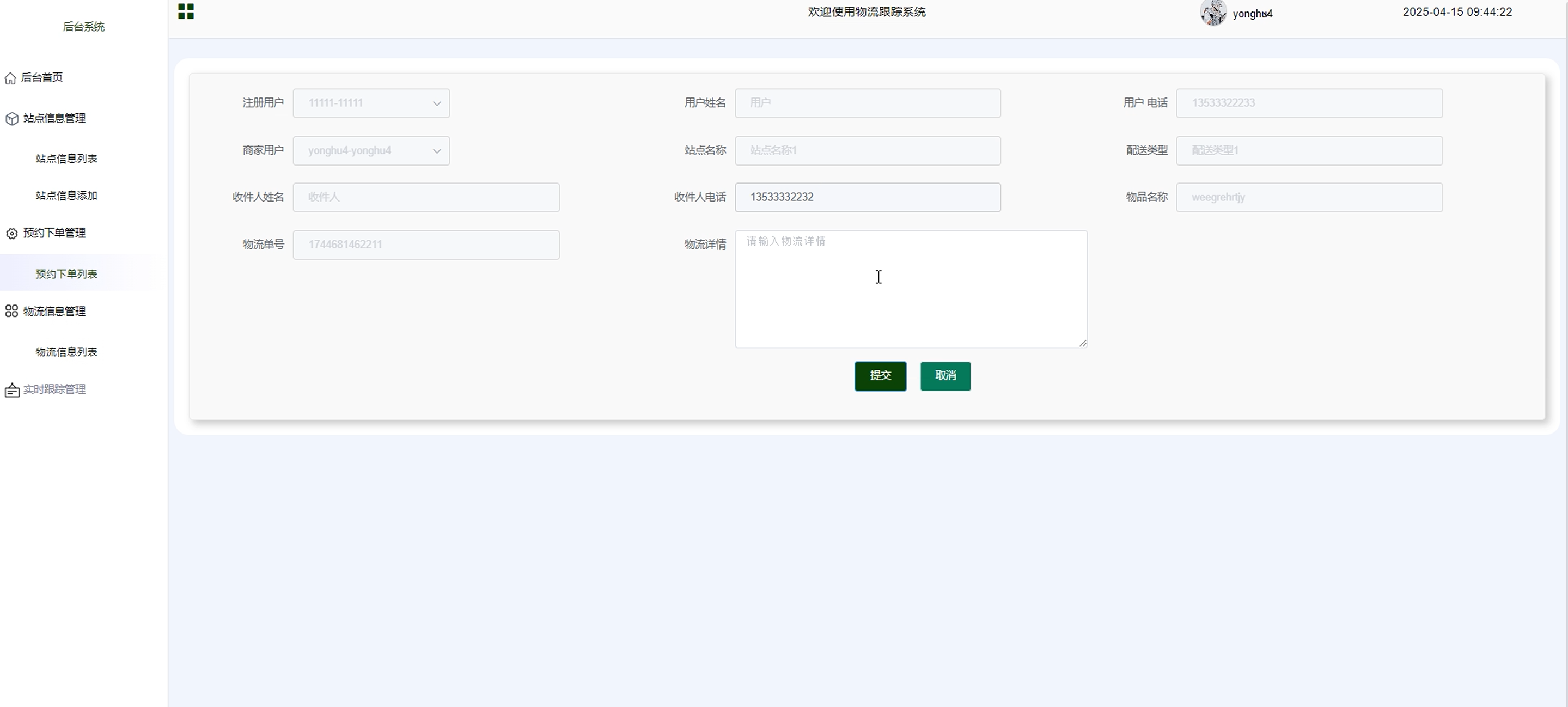Focus the 物流详情 text area
1568x707 pixels.
pos(910,289)
